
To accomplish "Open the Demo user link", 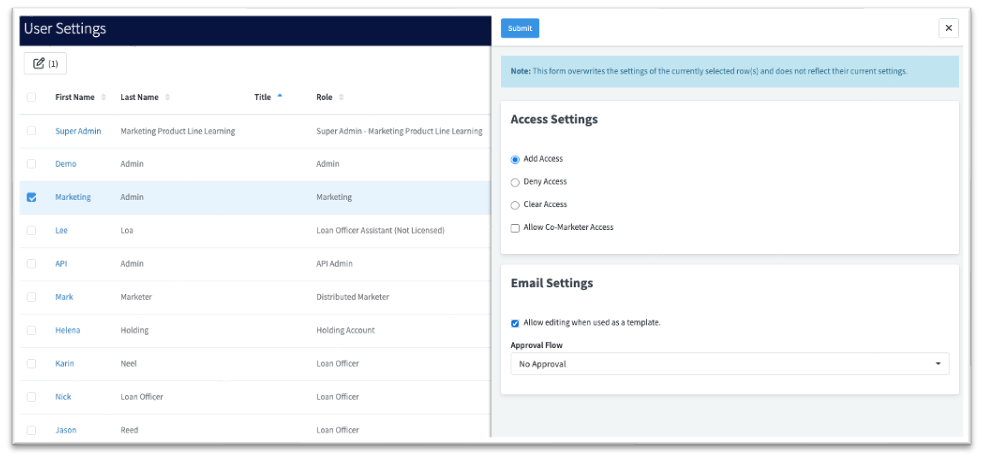I will pyautogui.click(x=66, y=163).
